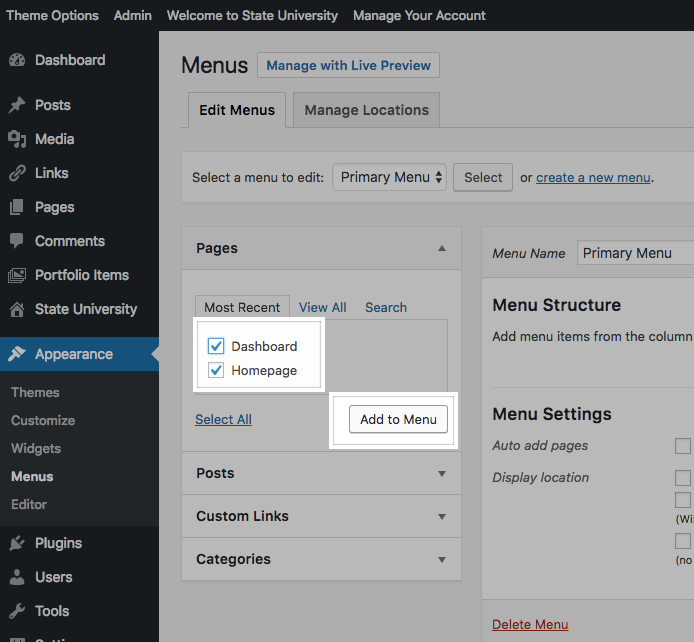The width and height of the screenshot is (694, 642).
Task: Open the View All pages tab
Action: click(x=323, y=308)
